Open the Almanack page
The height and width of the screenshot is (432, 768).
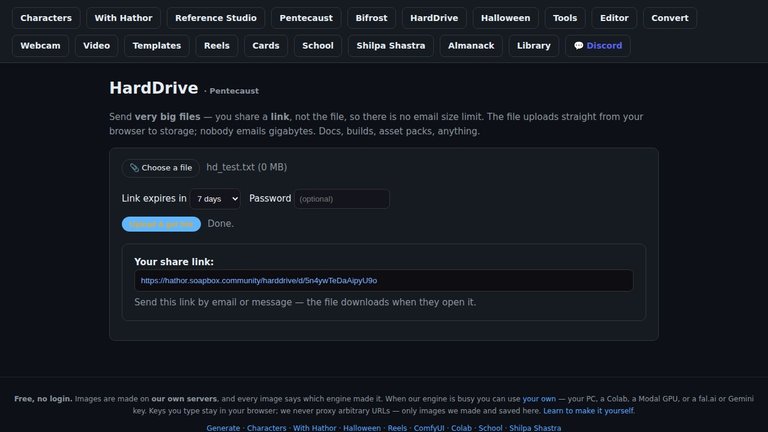(471, 46)
